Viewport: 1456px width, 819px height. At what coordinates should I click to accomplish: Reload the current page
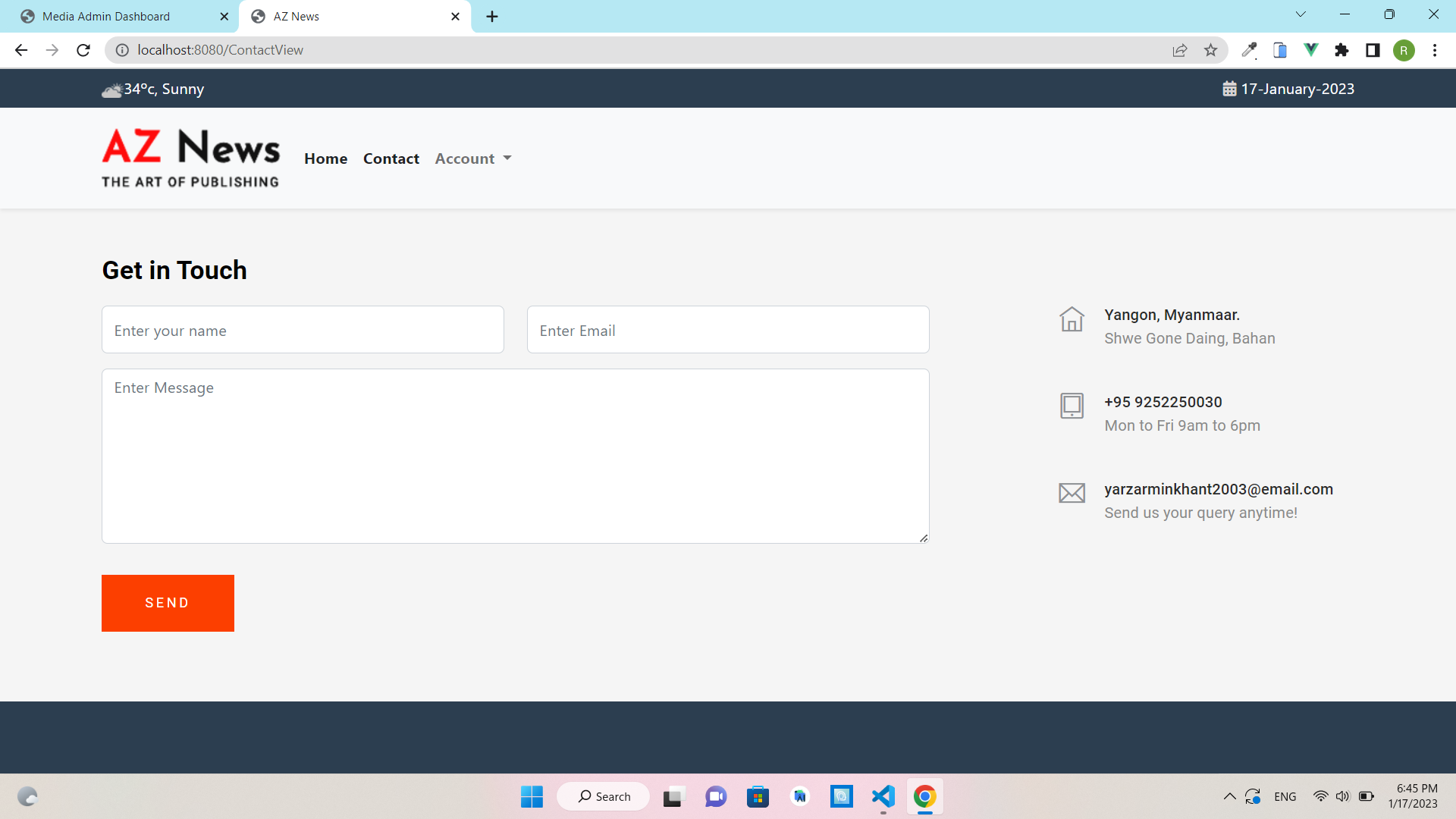coord(83,50)
